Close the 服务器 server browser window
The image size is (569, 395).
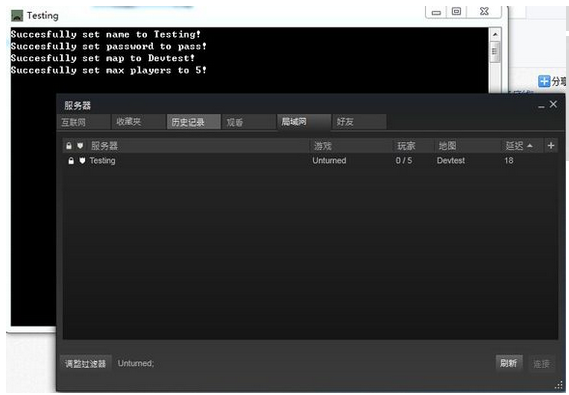click(x=553, y=104)
